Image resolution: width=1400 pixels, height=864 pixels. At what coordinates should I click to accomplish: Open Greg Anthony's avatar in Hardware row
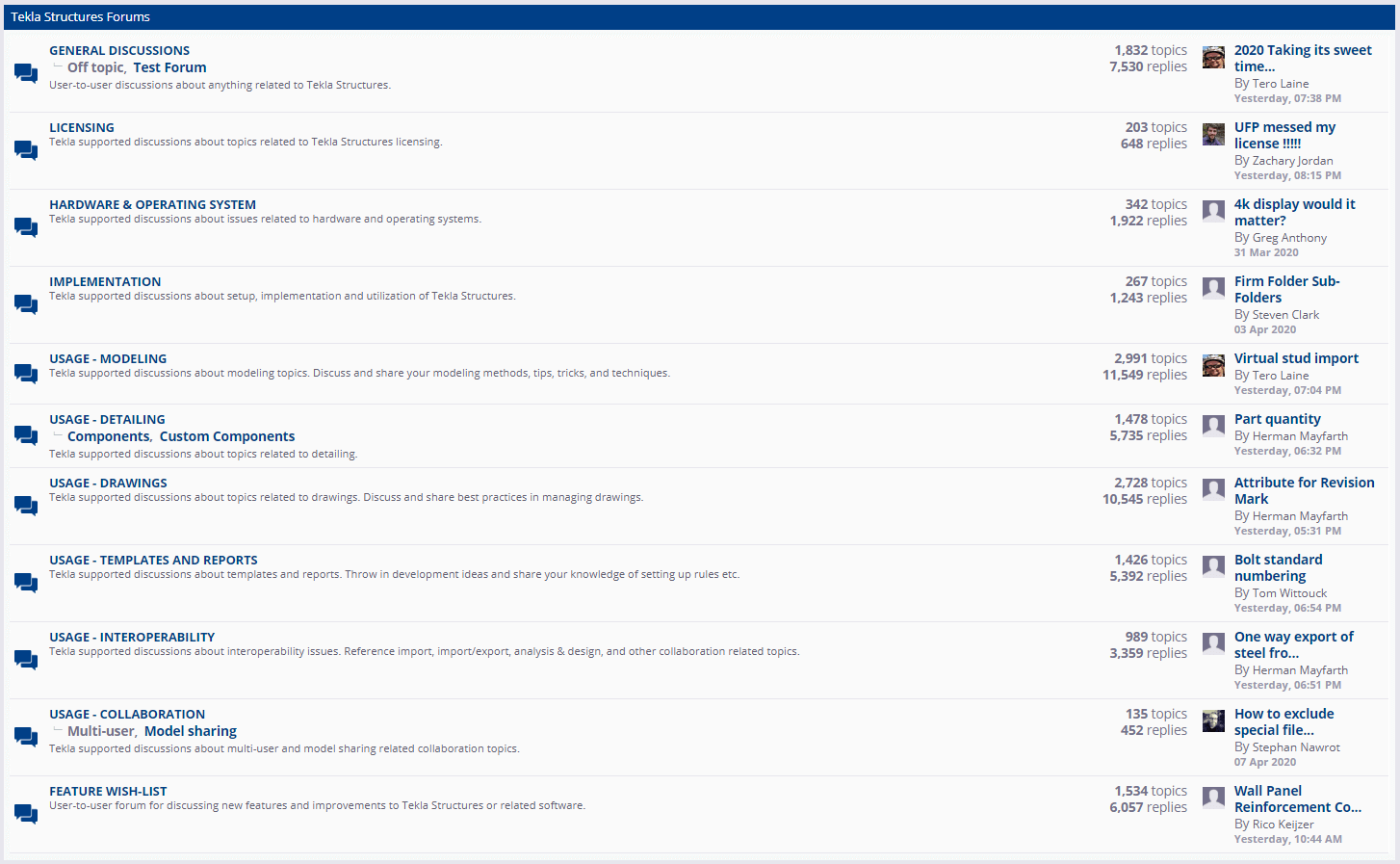click(1213, 211)
